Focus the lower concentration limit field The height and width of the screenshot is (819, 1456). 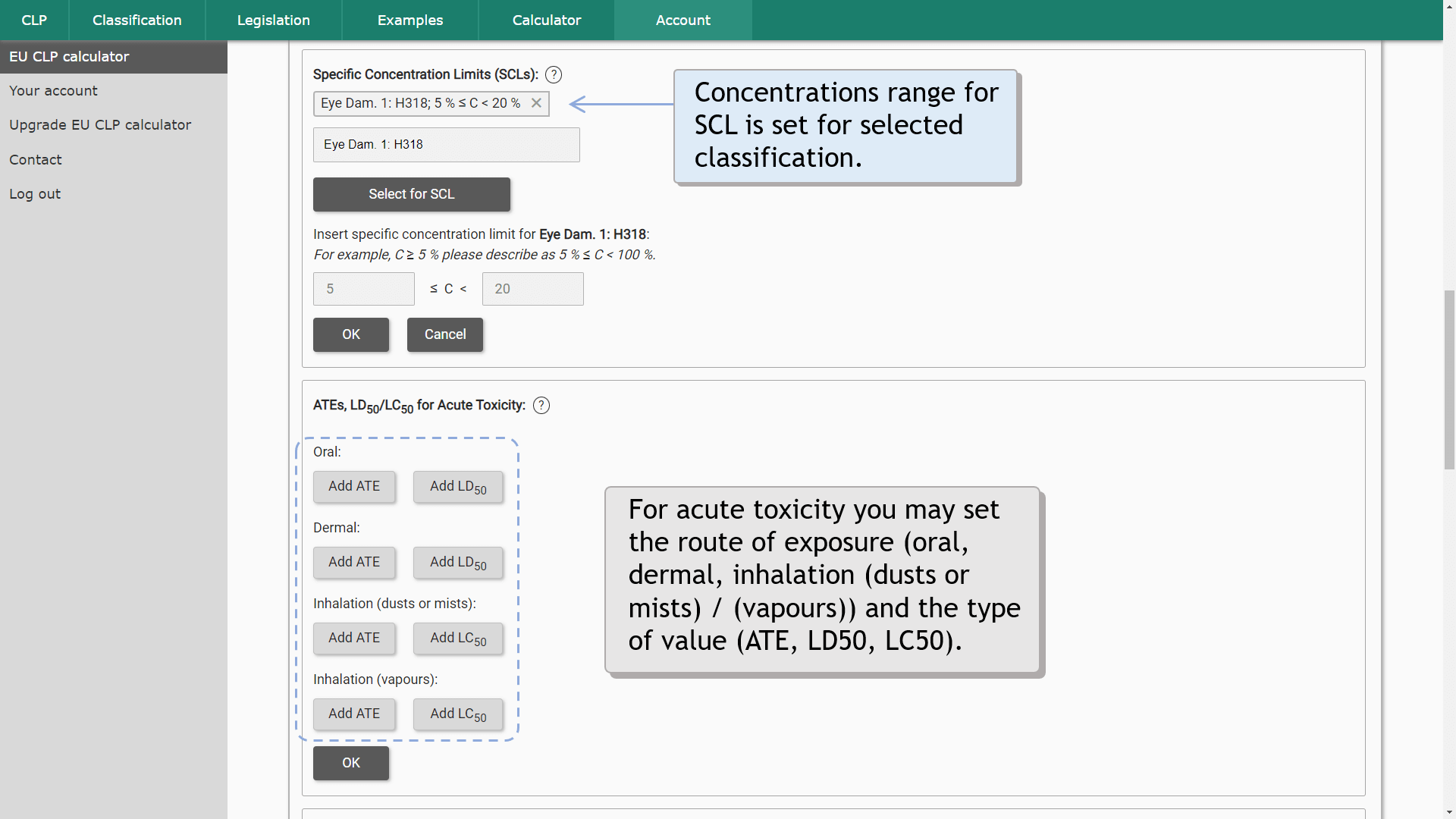point(364,289)
